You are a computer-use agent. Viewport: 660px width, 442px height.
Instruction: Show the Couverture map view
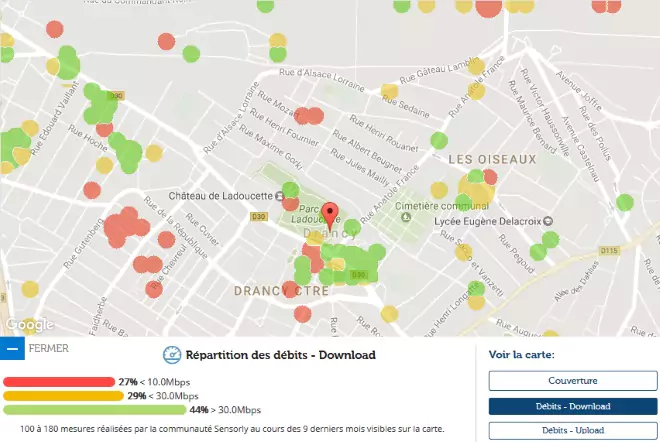point(572,381)
